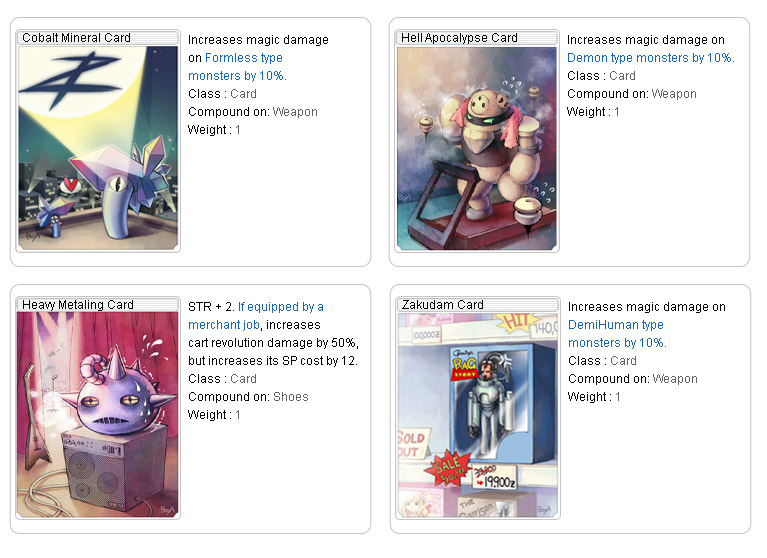Viewport: 767px width, 558px height.
Task: Open 'If equipped by a' link
Action: pyautogui.click(x=281, y=307)
